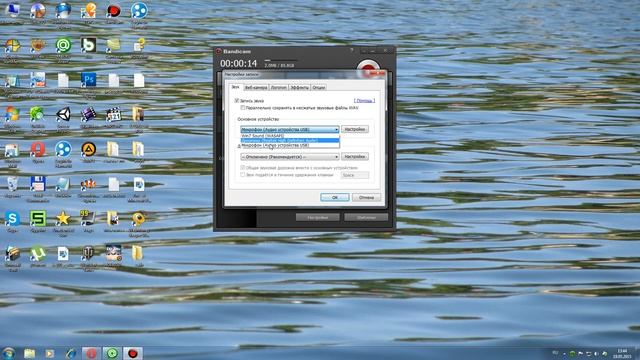
Task: Open the gold star desktop shortcut
Action: click(x=63, y=219)
